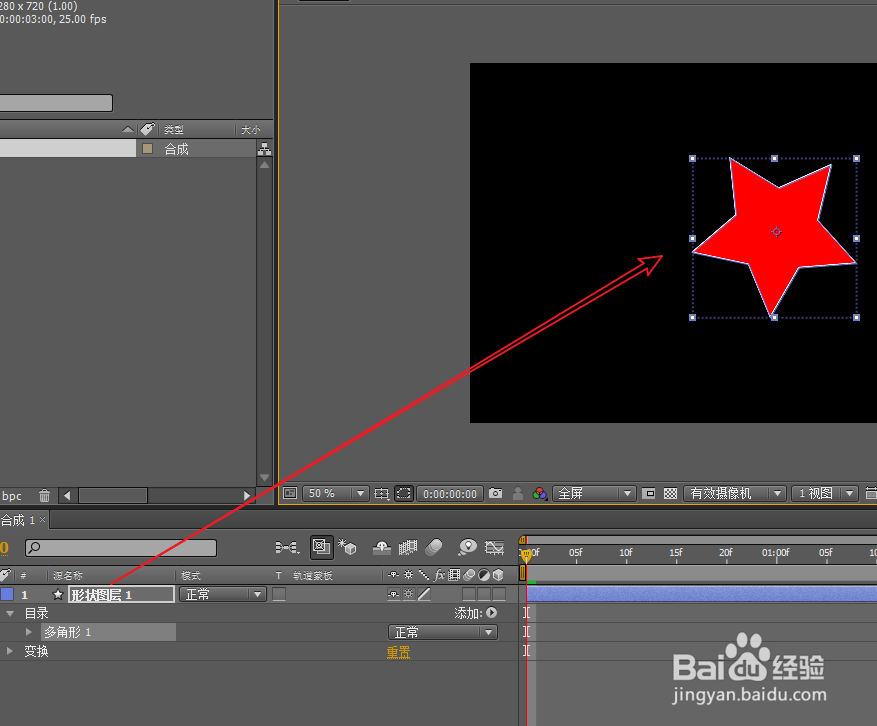
Task: Toggle region of interest icon
Action: tap(649, 493)
